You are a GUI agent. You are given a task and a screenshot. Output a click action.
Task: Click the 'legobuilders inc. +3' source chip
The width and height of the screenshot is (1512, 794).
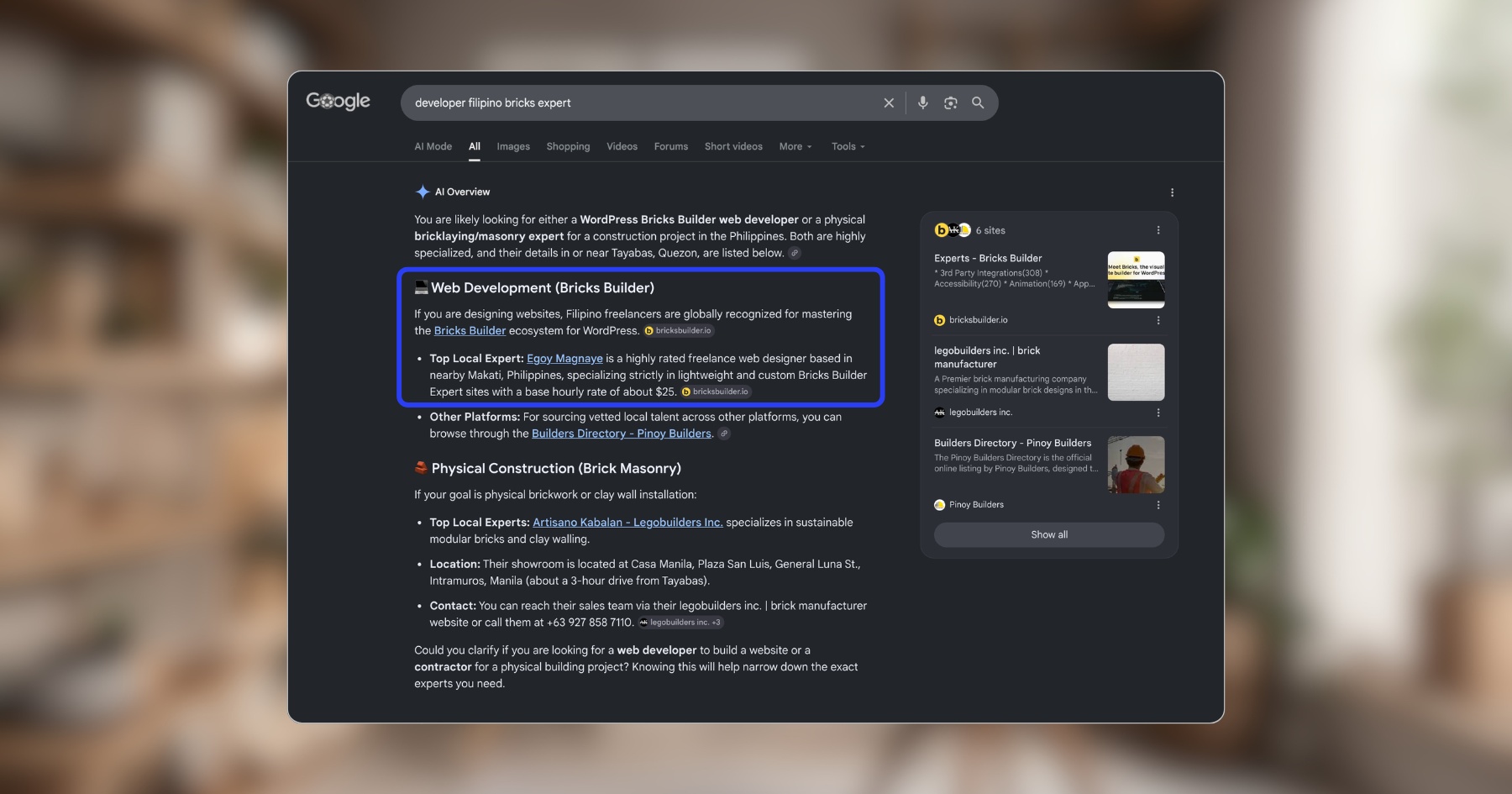tap(680, 623)
